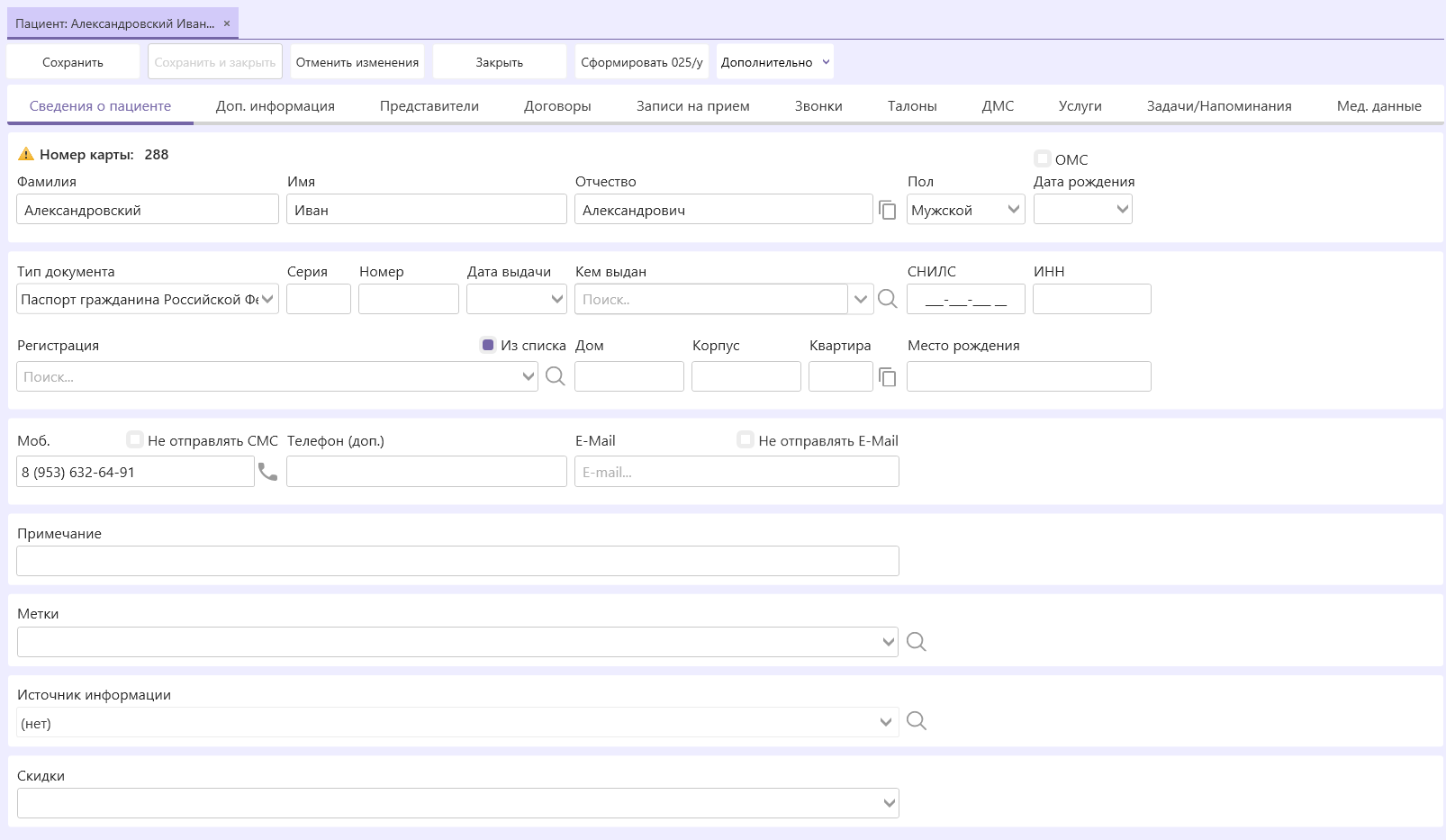Image resolution: width=1446 pixels, height=840 pixels.
Task: Click the warning triangle icon near card number
Action: click(x=26, y=154)
